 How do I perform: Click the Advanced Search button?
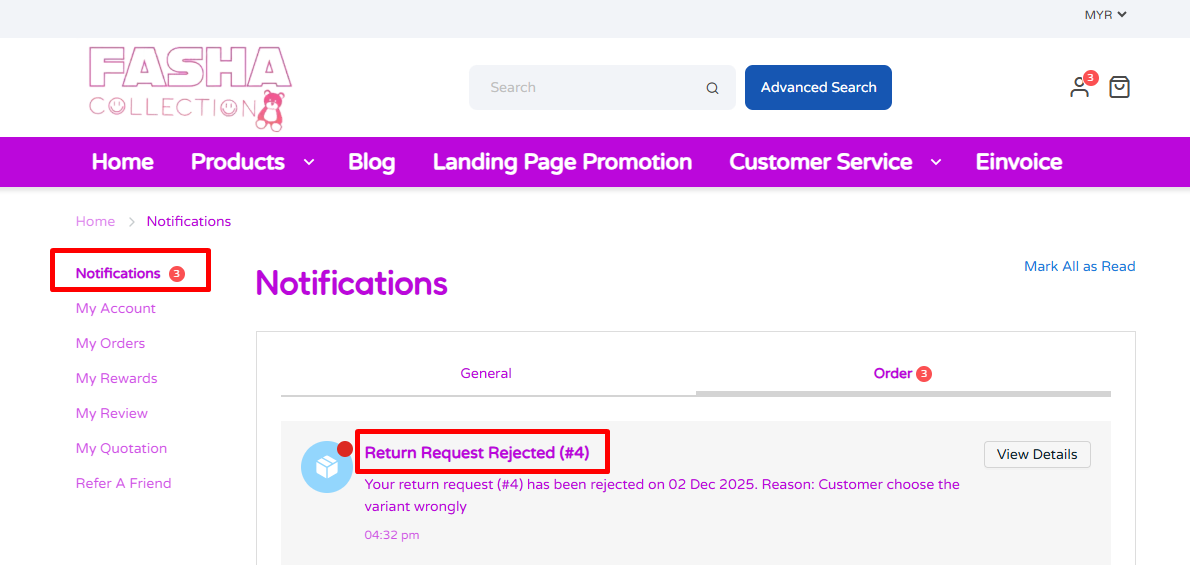click(818, 88)
